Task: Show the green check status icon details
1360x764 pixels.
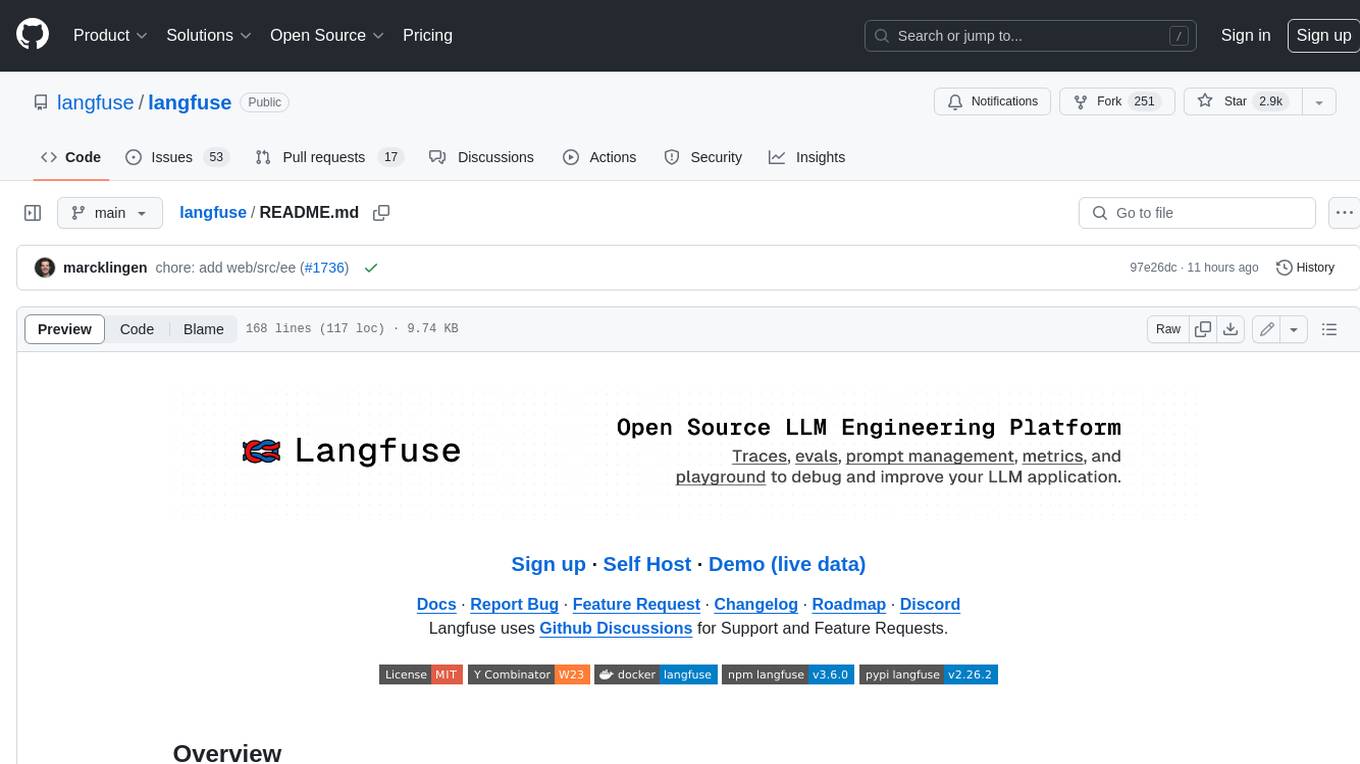Action: coord(371,268)
